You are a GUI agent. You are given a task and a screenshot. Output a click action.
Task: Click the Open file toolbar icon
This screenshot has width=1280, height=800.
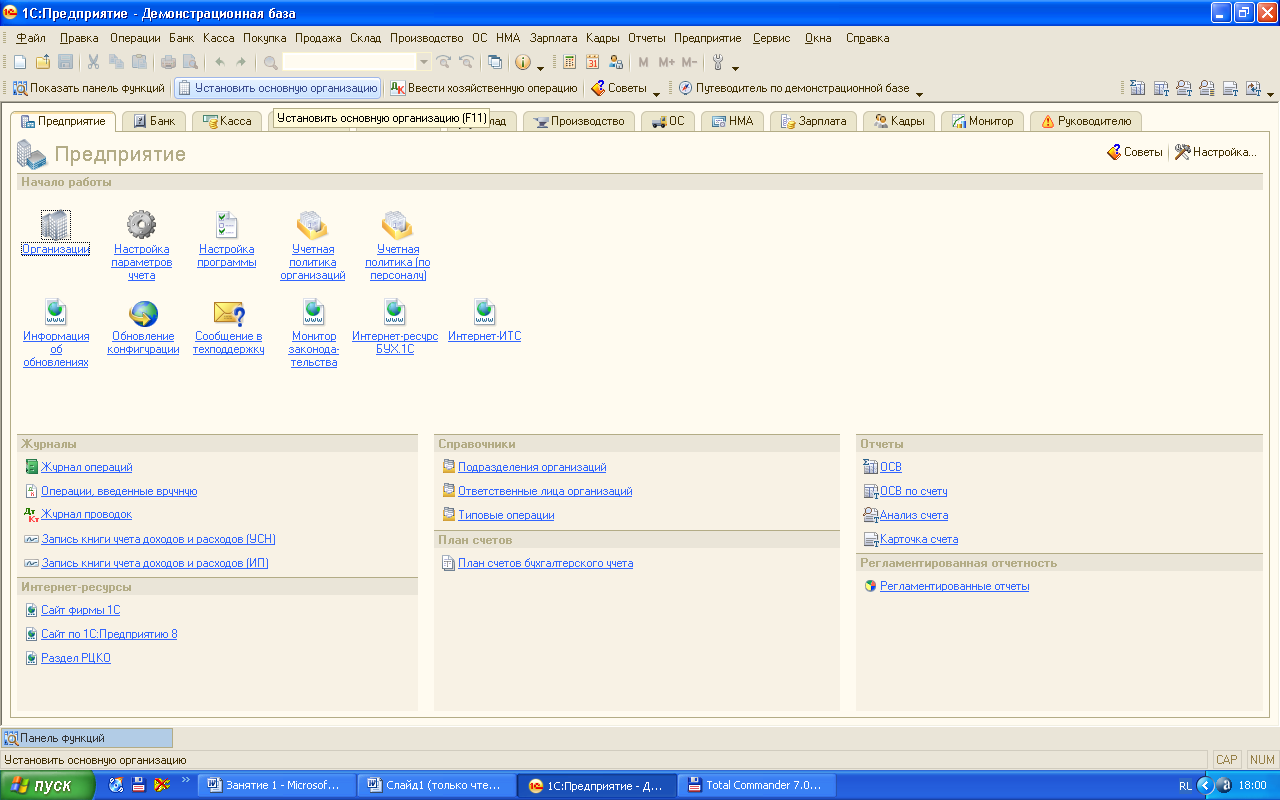point(42,62)
